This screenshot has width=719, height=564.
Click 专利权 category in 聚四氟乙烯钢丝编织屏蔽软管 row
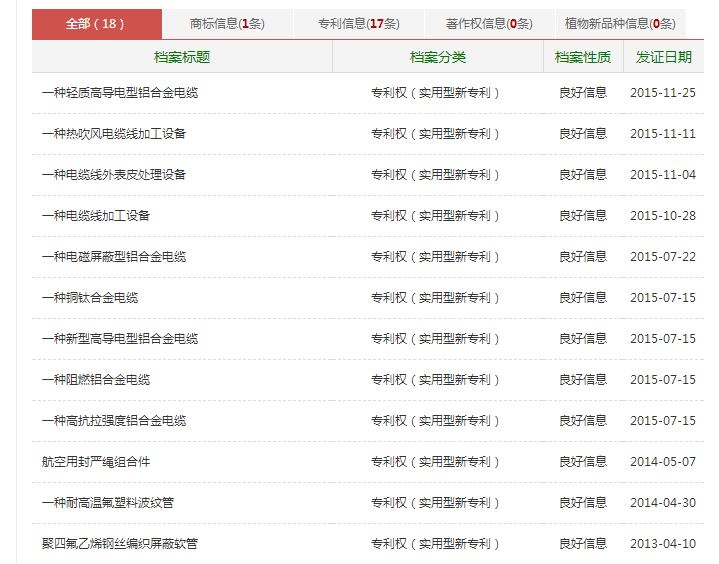435,544
